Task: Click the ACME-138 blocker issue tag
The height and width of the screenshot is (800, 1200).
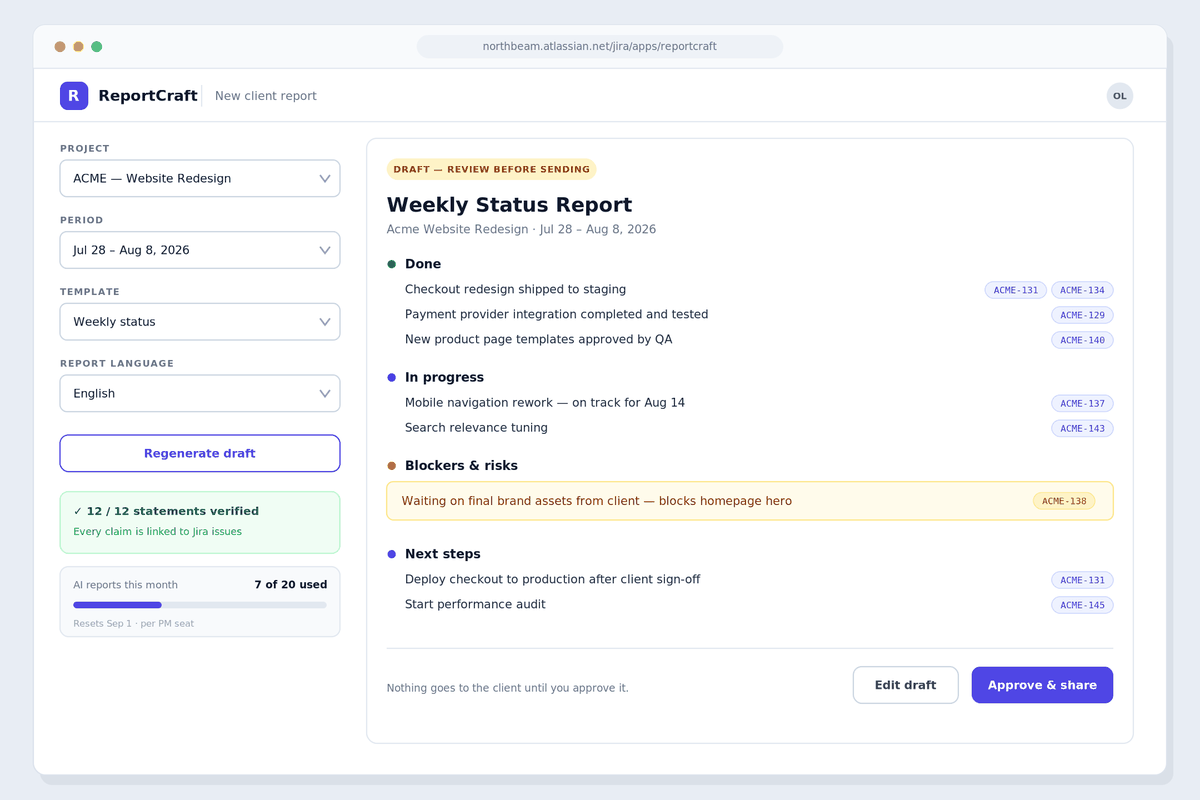Action: [x=1064, y=501]
